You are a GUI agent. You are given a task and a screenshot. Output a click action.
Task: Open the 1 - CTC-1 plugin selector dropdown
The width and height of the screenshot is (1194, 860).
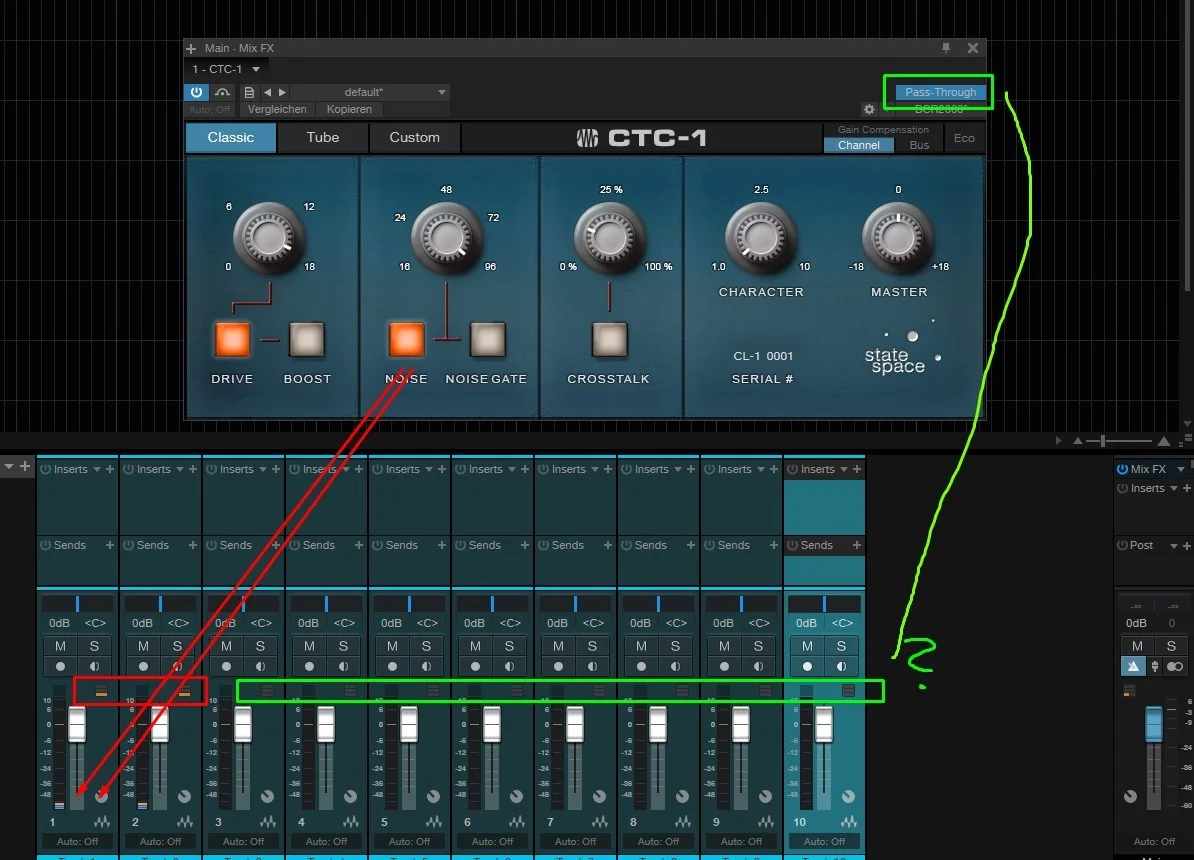[x=225, y=69]
